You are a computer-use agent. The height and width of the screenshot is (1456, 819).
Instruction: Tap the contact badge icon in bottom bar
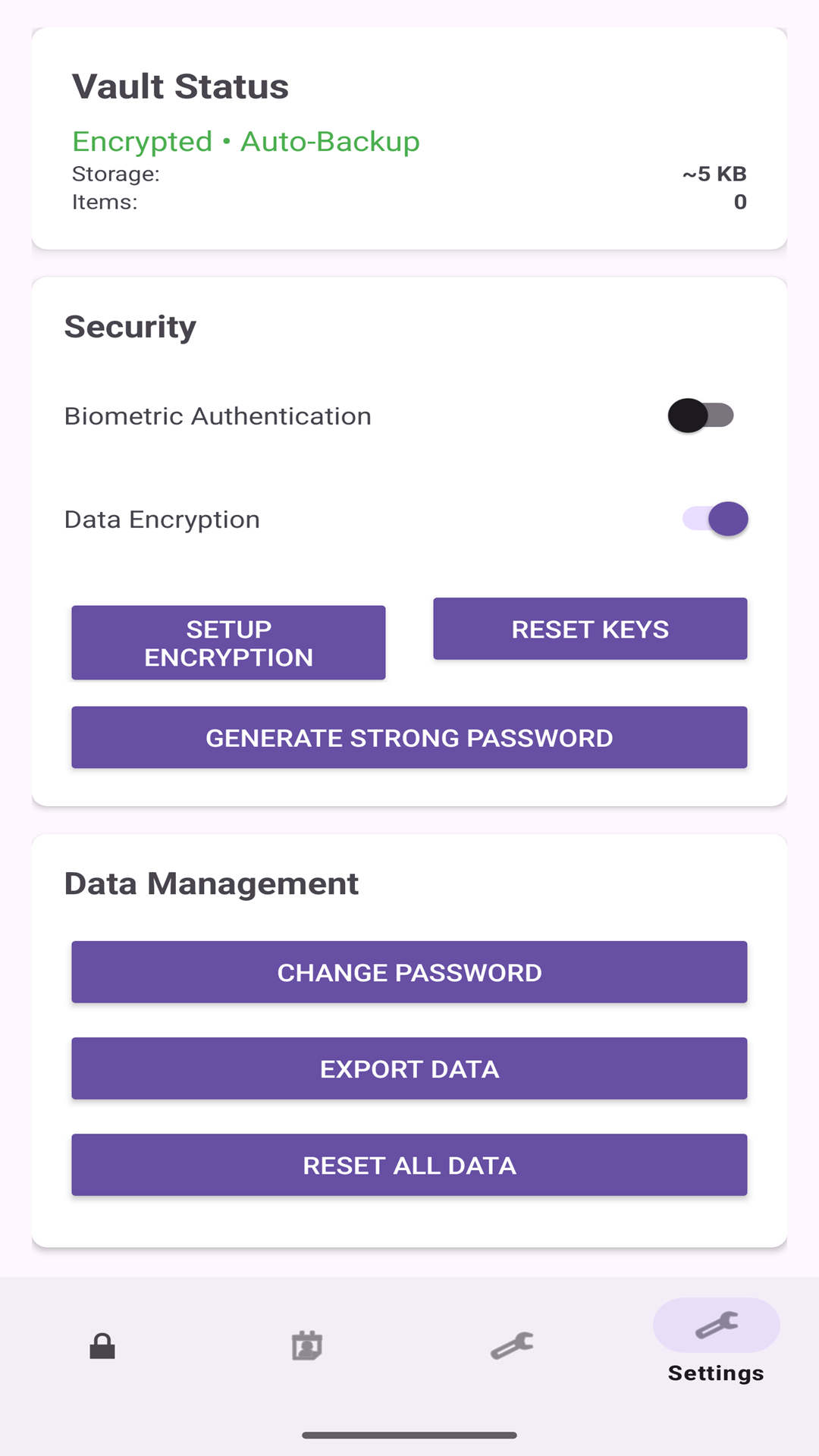(307, 1346)
